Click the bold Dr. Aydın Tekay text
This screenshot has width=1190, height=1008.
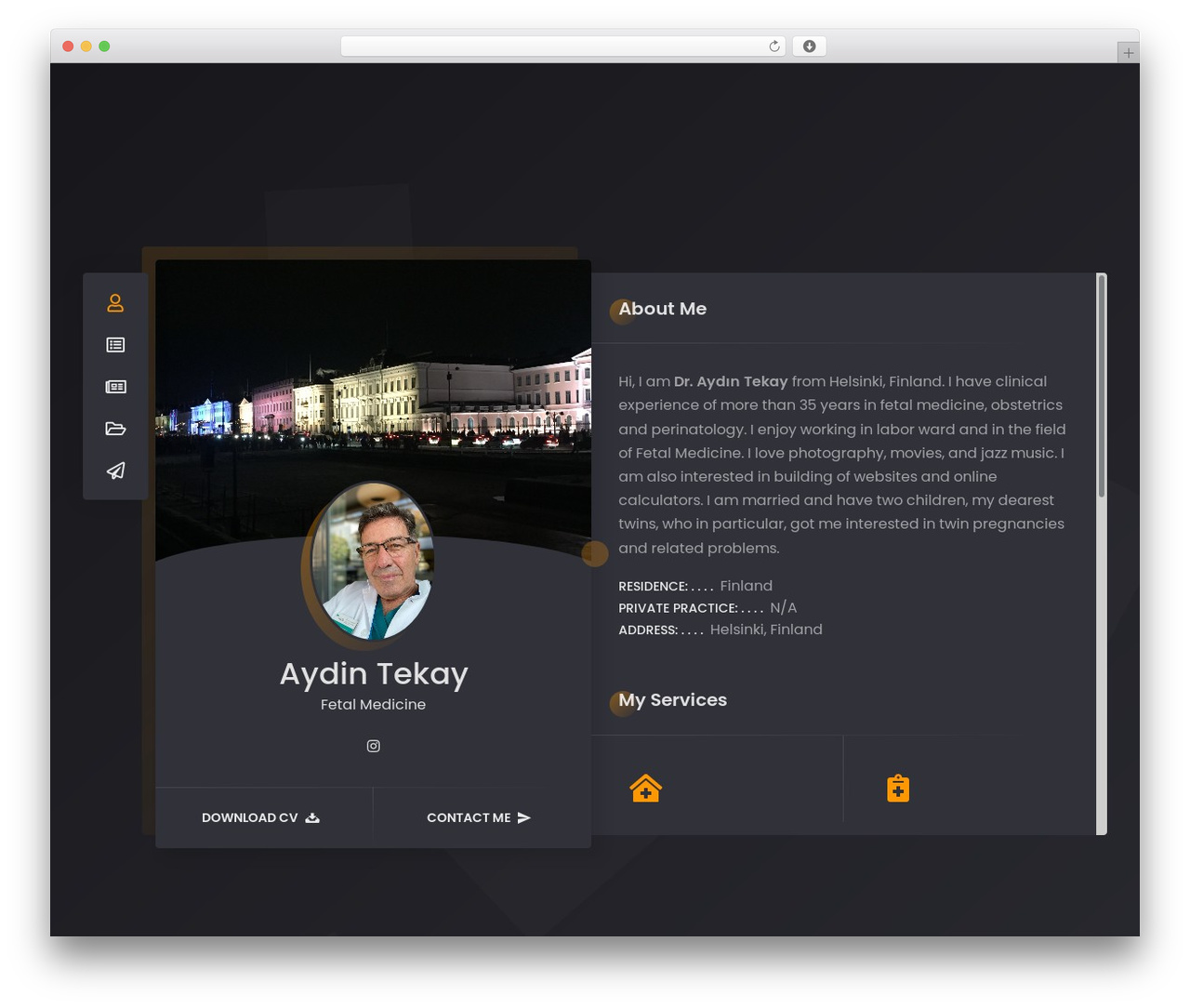[x=731, y=381]
